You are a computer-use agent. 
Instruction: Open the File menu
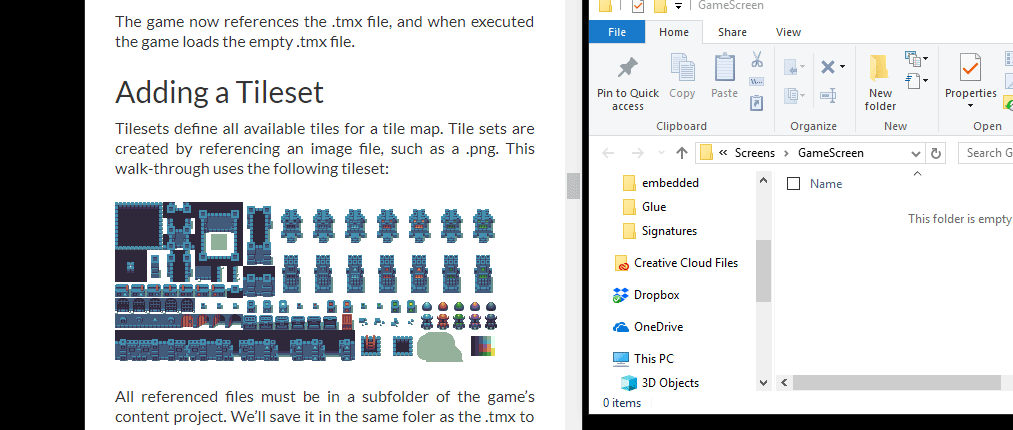pyautogui.click(x=617, y=32)
